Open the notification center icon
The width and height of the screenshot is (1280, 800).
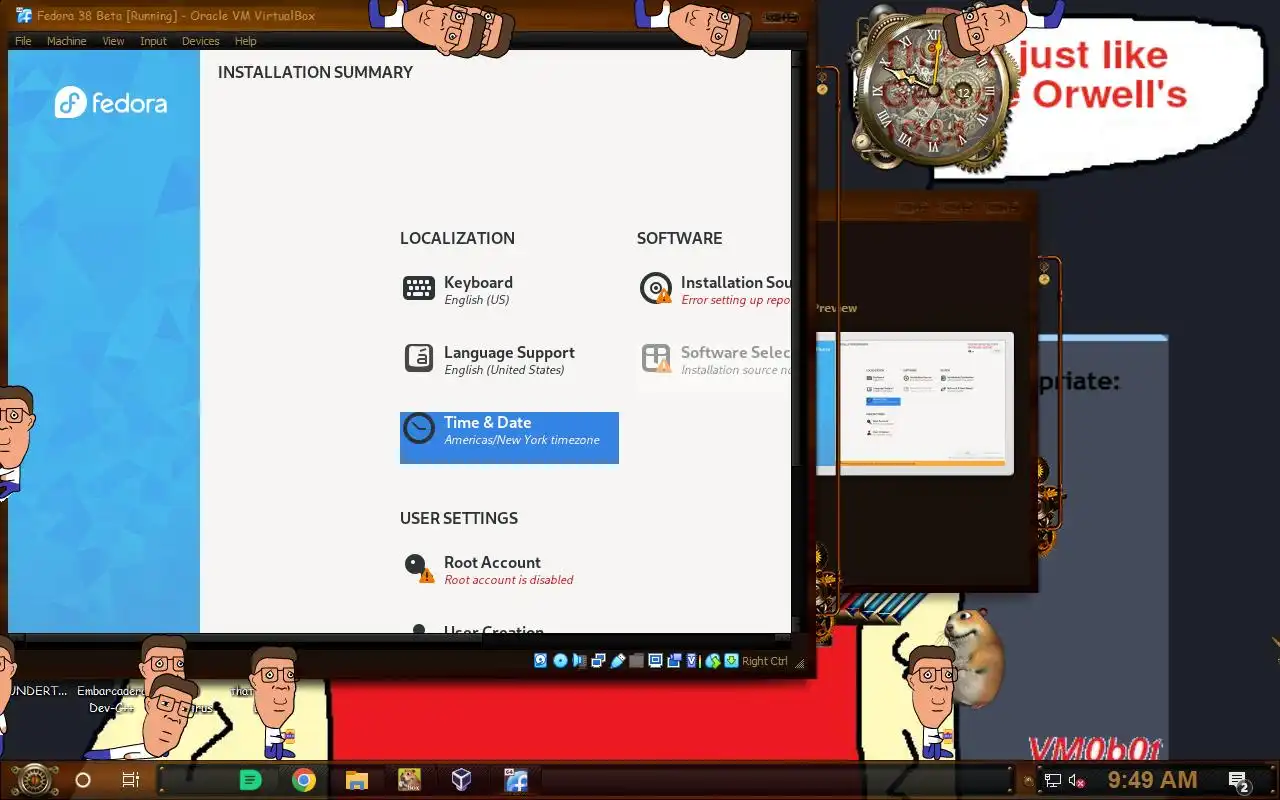pos(1239,781)
